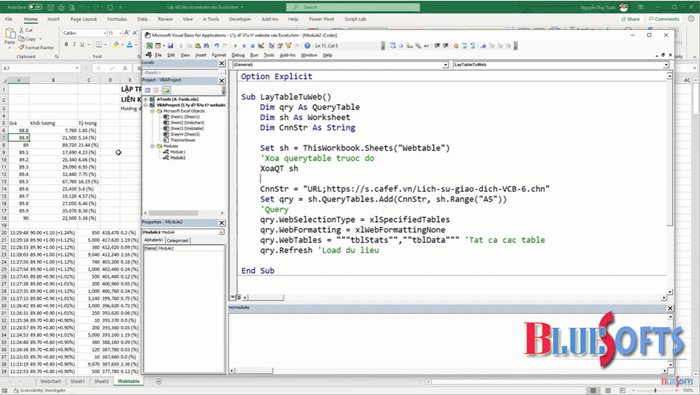Image resolution: width=700 pixels, height=395 pixels.
Task: Toggle Folders icon in Project explorer
Action: (166, 90)
